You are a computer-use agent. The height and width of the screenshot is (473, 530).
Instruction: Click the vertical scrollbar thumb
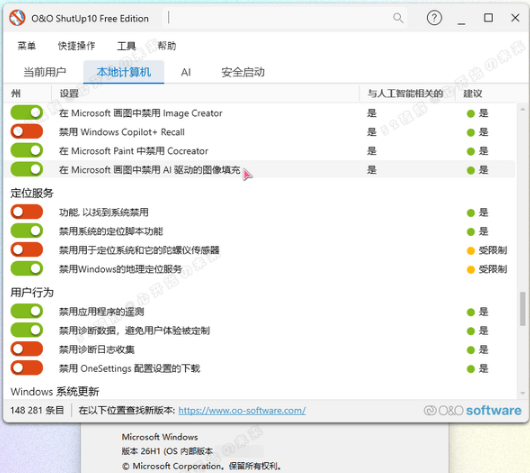(x=523, y=309)
